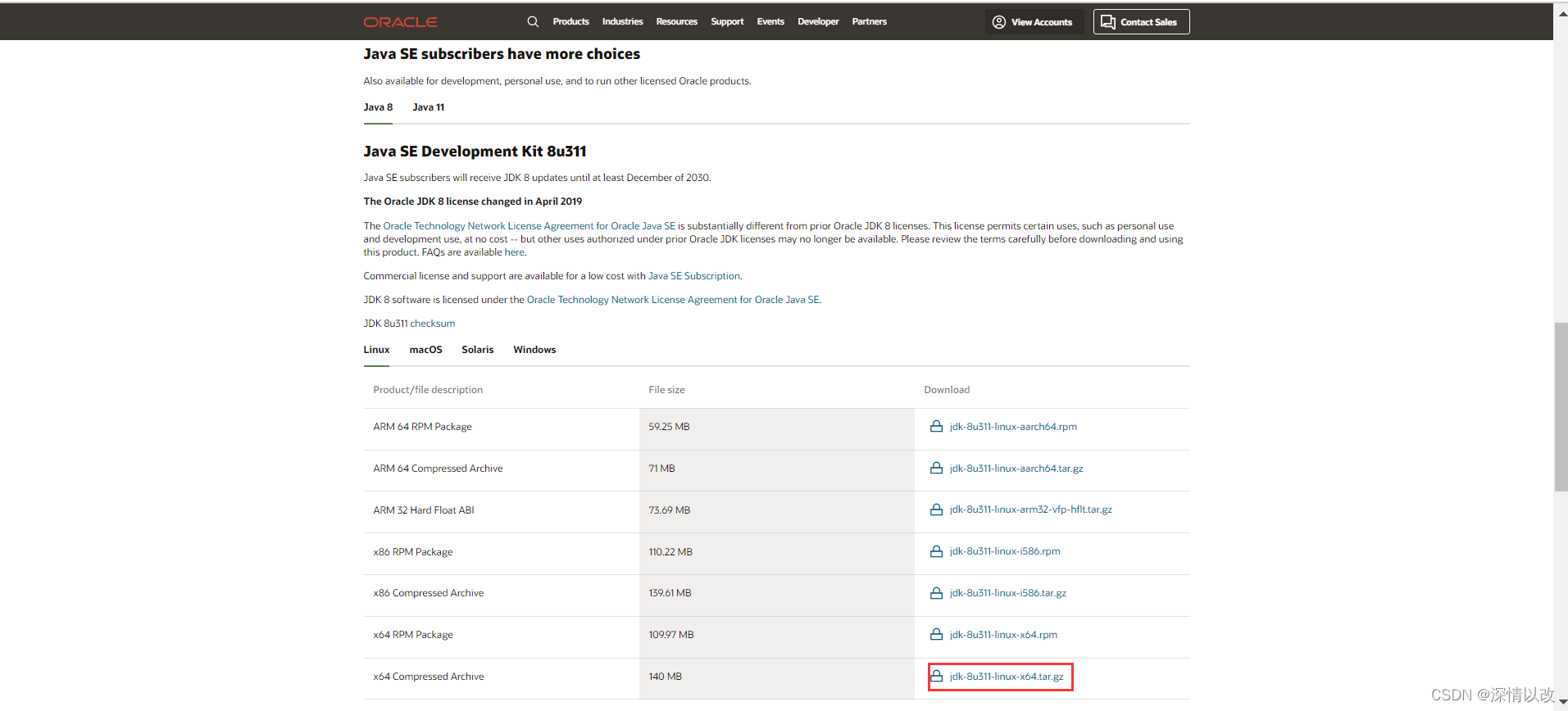
Task: Click lock icon for jdk-8u311-linux-aarch64.tar.gz
Action: click(x=936, y=468)
